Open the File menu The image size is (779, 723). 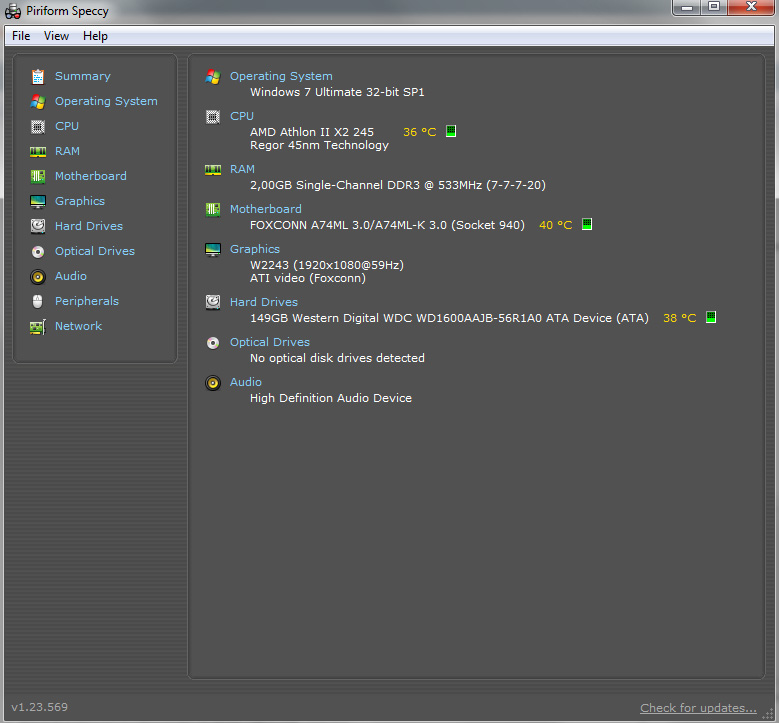21,36
